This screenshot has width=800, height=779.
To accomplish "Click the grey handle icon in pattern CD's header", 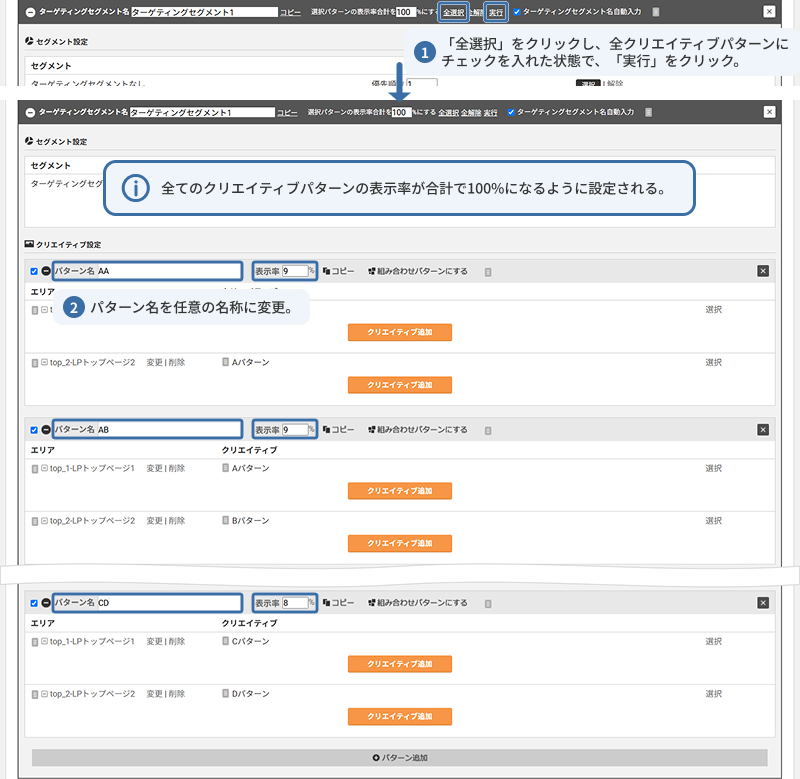I will click(x=488, y=604).
